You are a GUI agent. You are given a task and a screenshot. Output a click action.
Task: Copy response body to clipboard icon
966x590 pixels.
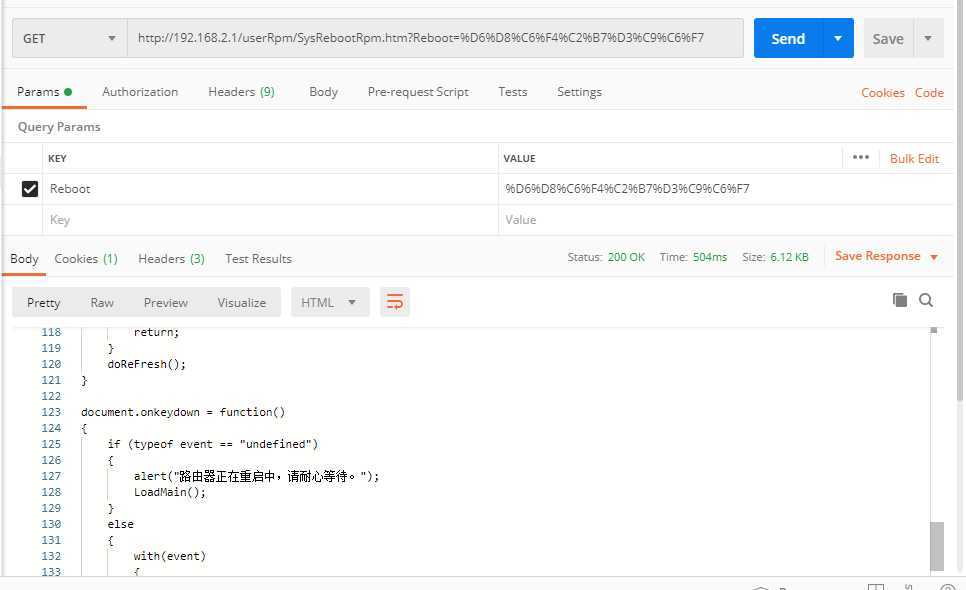(x=899, y=300)
